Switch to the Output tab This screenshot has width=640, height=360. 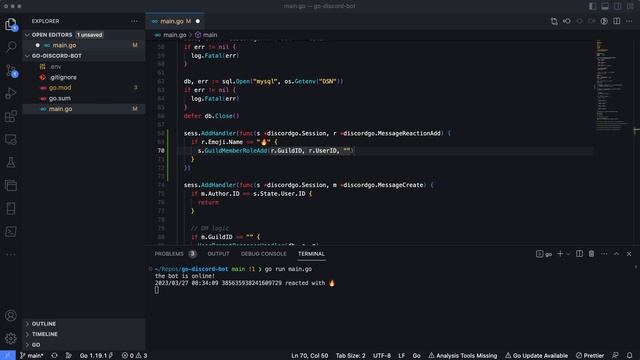[x=218, y=254]
